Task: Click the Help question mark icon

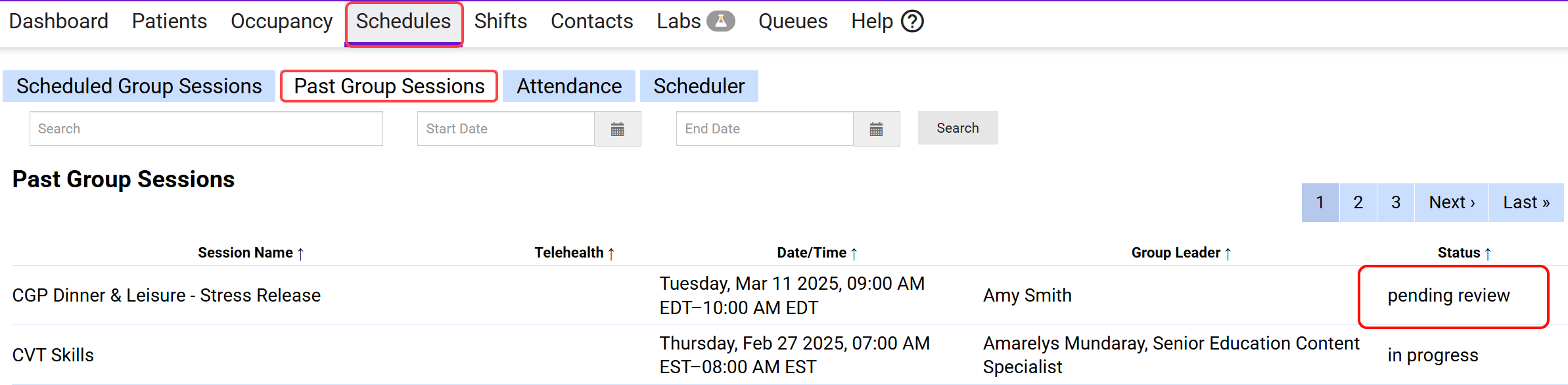Action: click(912, 22)
